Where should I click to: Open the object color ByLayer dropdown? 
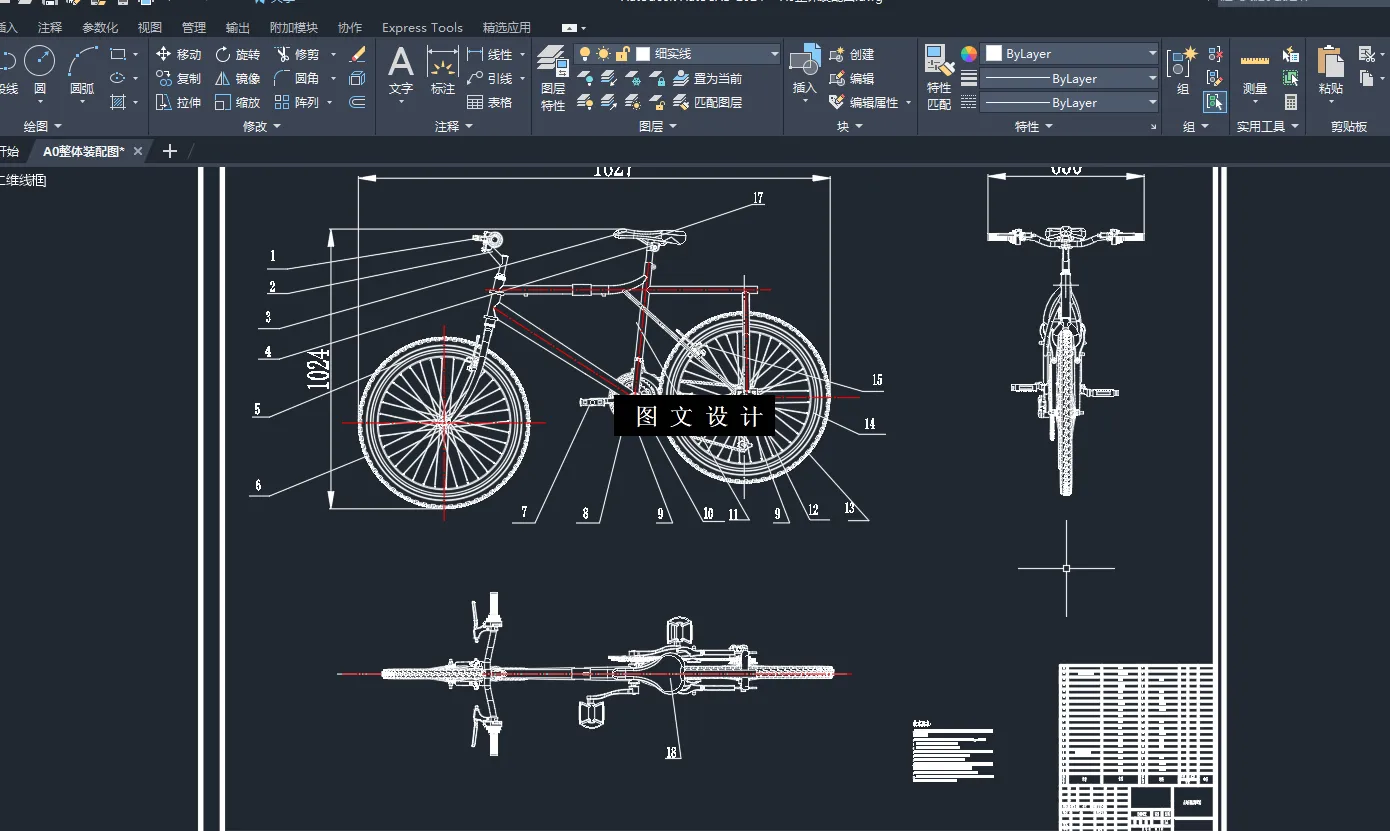[x=1070, y=54]
